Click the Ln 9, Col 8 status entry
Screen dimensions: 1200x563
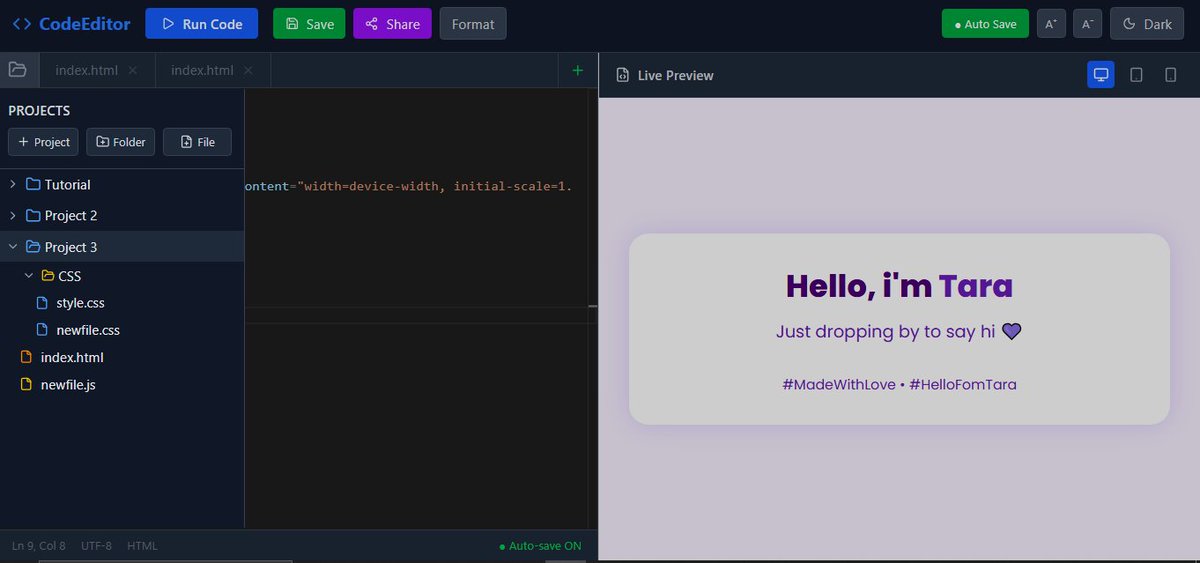point(39,546)
